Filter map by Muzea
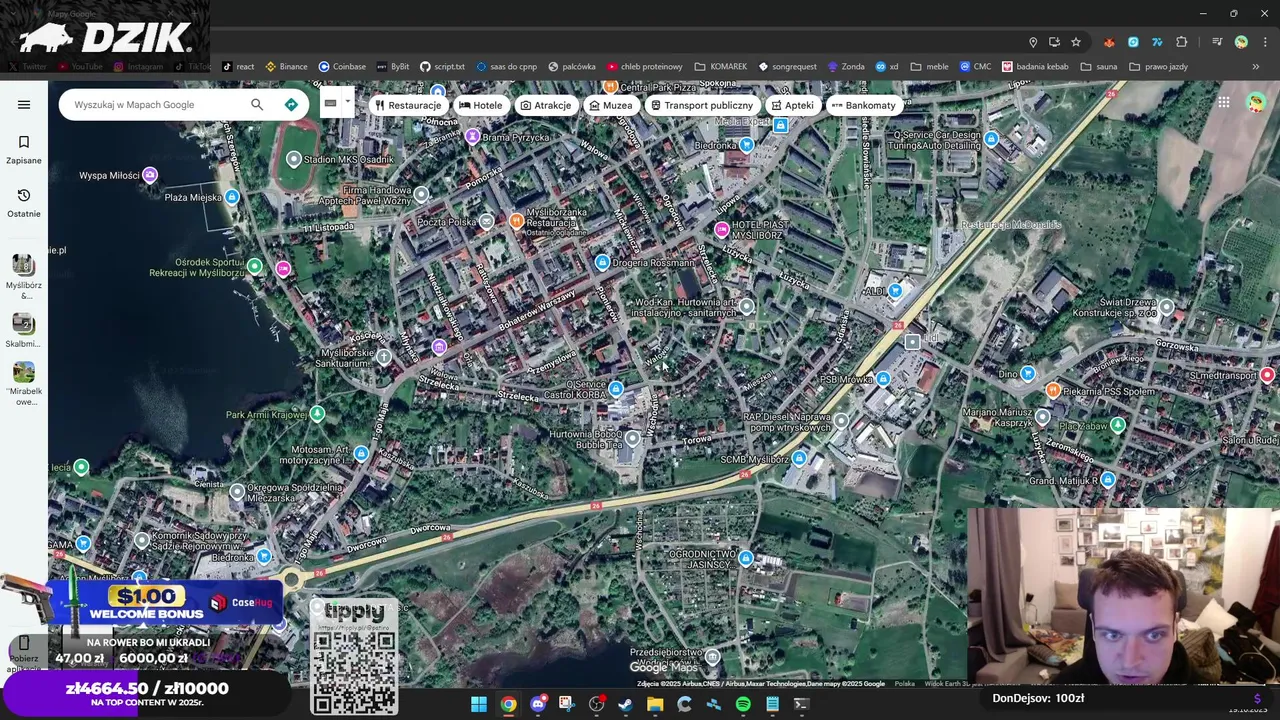This screenshot has height=720, width=1280. click(611, 105)
